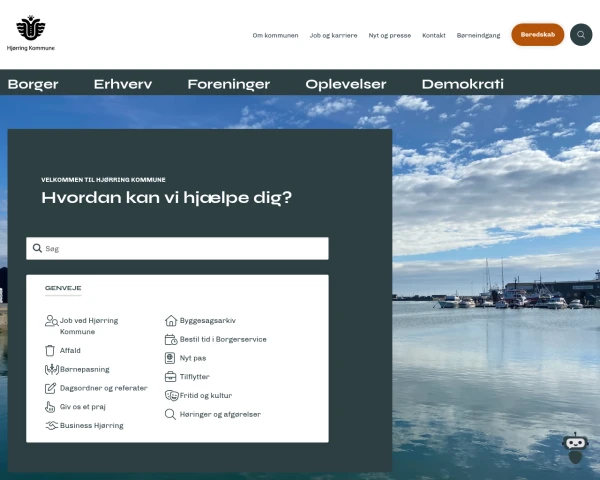Open the Demokrati main menu
Image resolution: width=600 pixels, height=480 pixels.
pyautogui.click(x=463, y=84)
